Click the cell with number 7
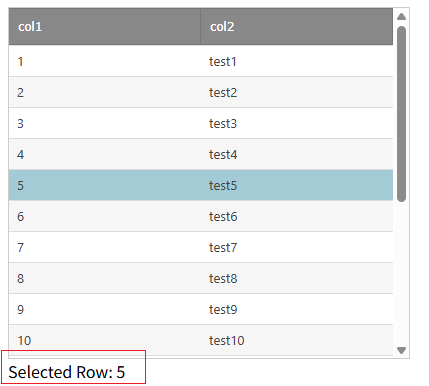 104,247
